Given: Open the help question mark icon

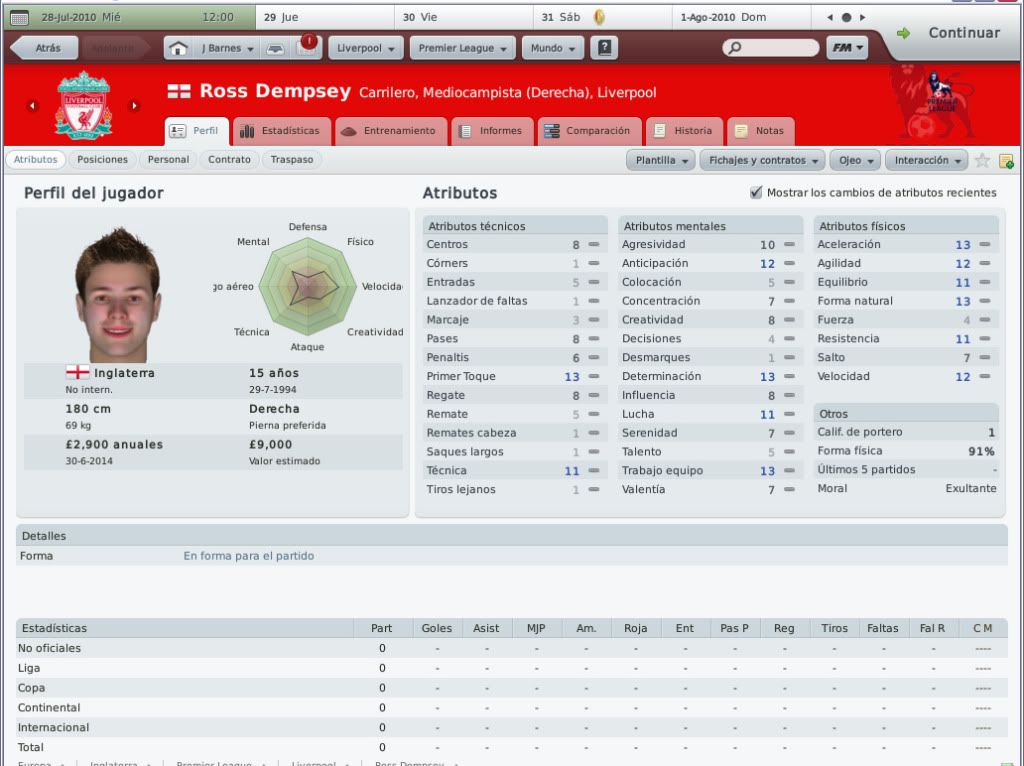Looking at the screenshot, I should click(x=604, y=48).
